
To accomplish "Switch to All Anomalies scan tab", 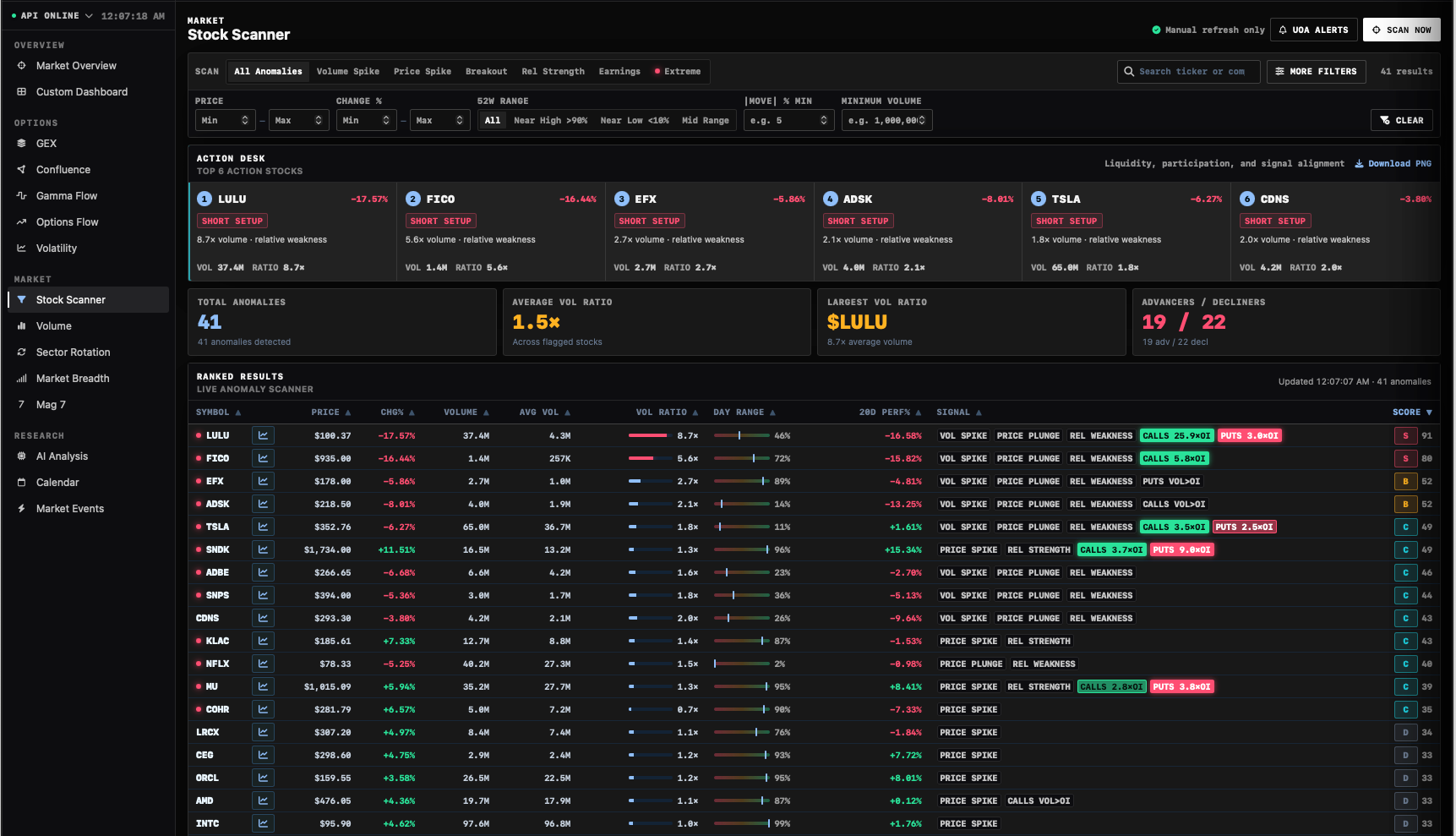I will [x=268, y=72].
